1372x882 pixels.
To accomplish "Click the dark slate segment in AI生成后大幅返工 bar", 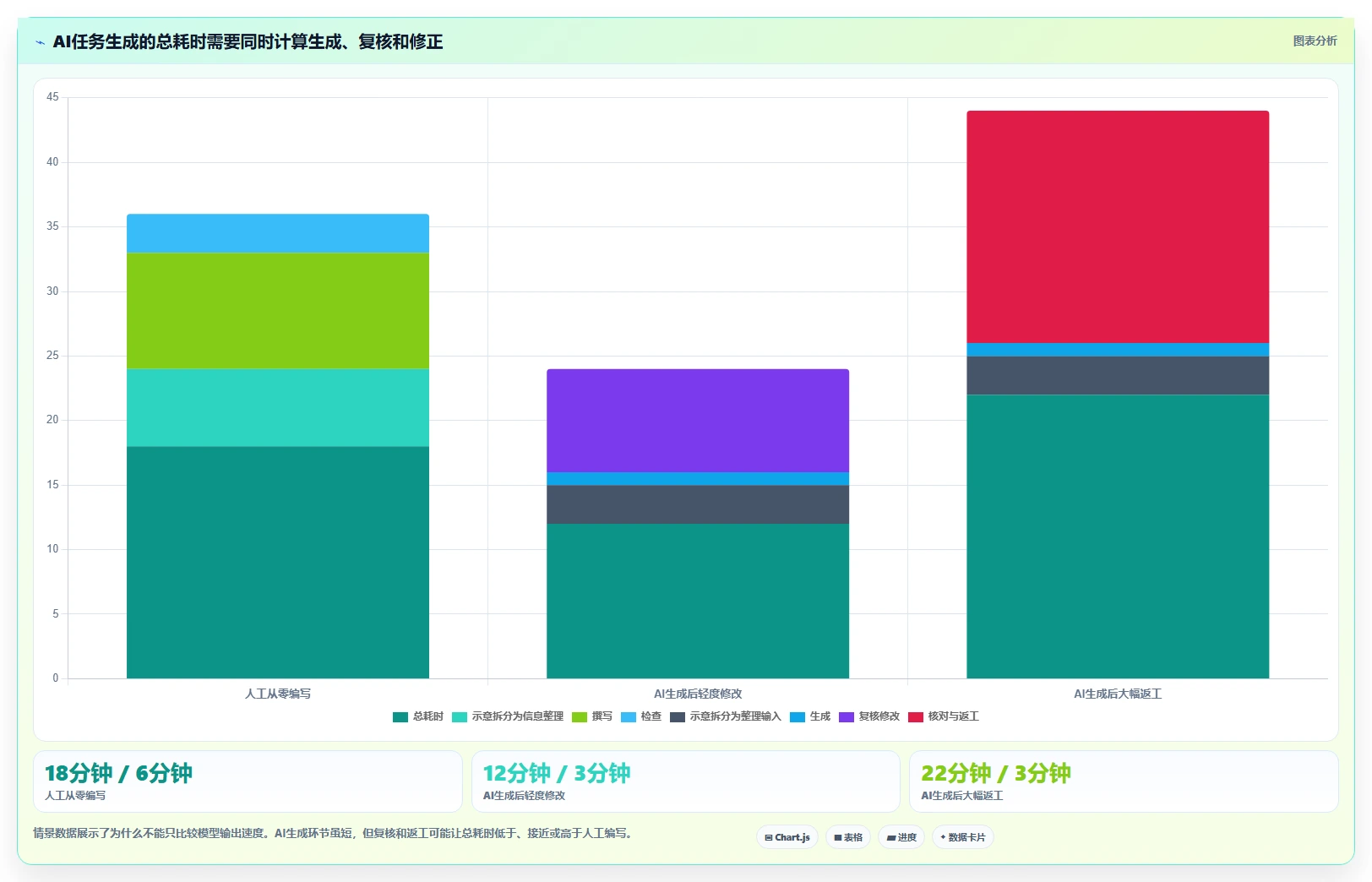I will coord(1118,375).
